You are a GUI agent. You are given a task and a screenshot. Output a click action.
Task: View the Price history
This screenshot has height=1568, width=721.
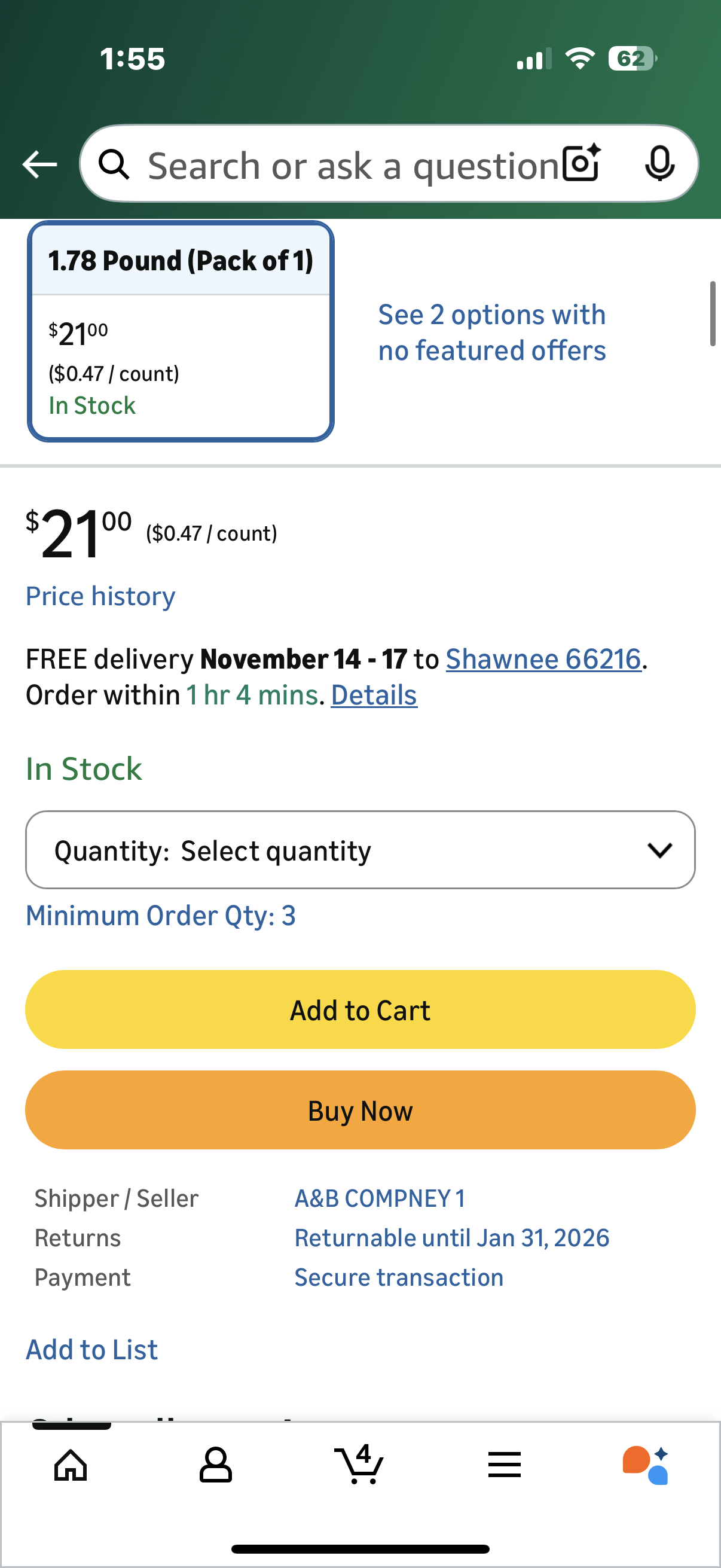[x=100, y=596]
